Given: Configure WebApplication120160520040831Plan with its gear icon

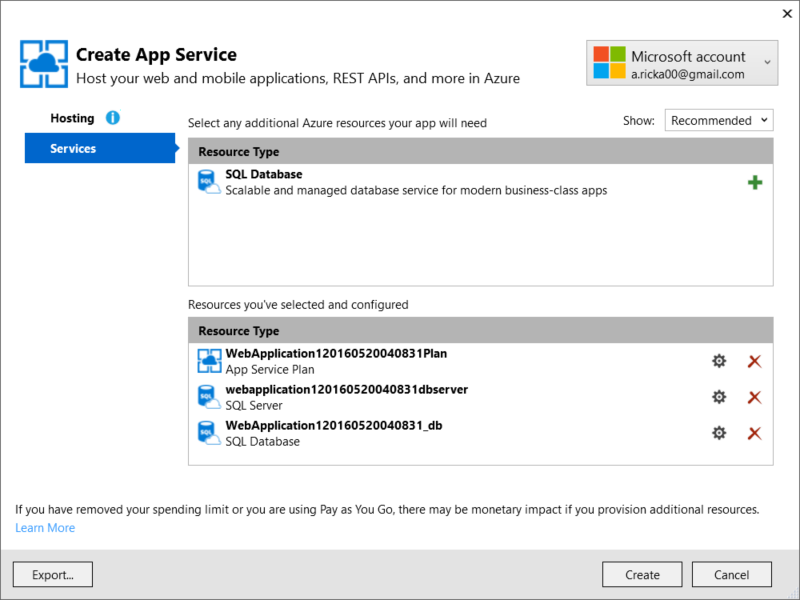Looking at the screenshot, I should tap(719, 361).
